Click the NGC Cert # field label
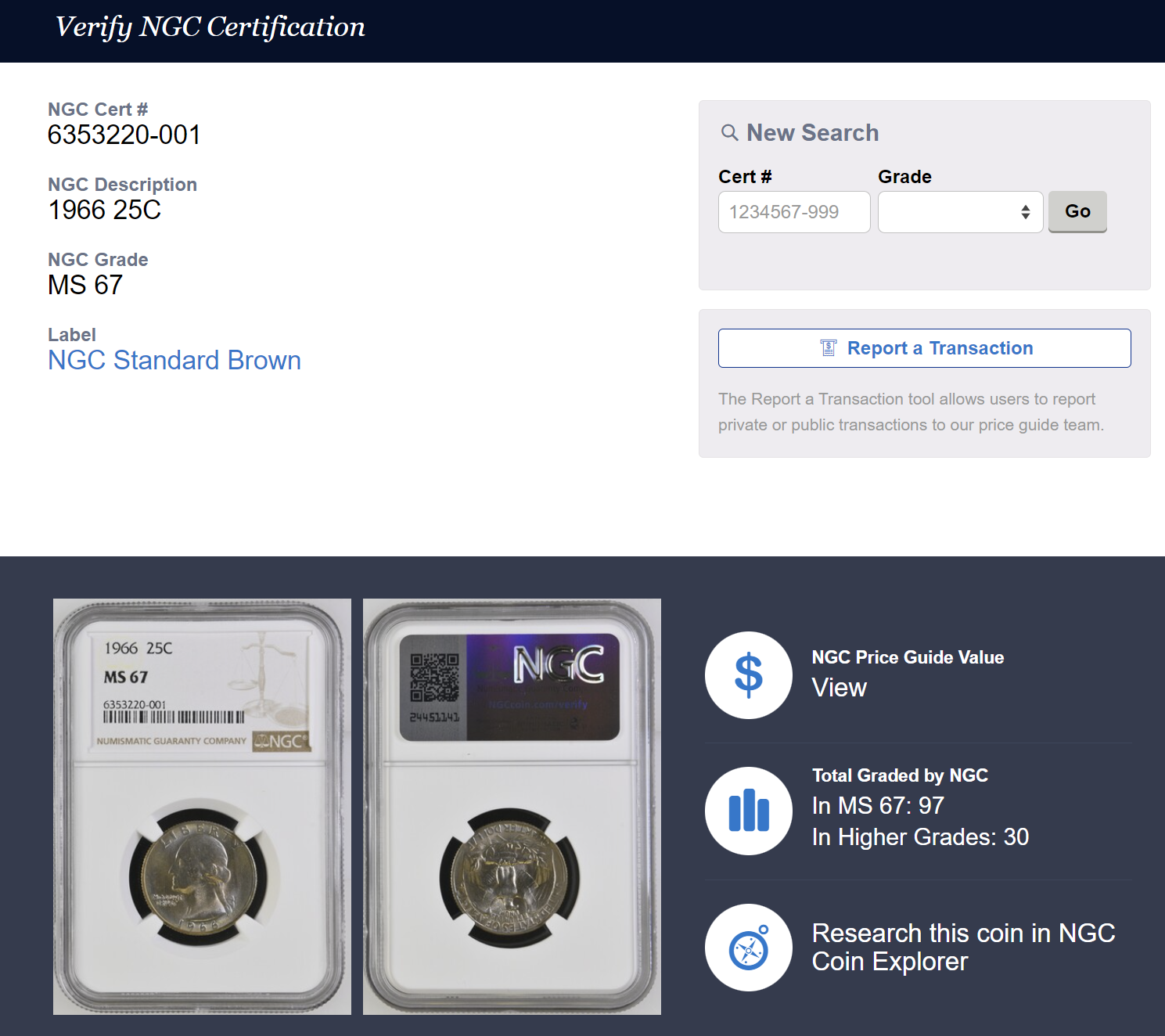The width and height of the screenshot is (1165, 1036). point(98,110)
